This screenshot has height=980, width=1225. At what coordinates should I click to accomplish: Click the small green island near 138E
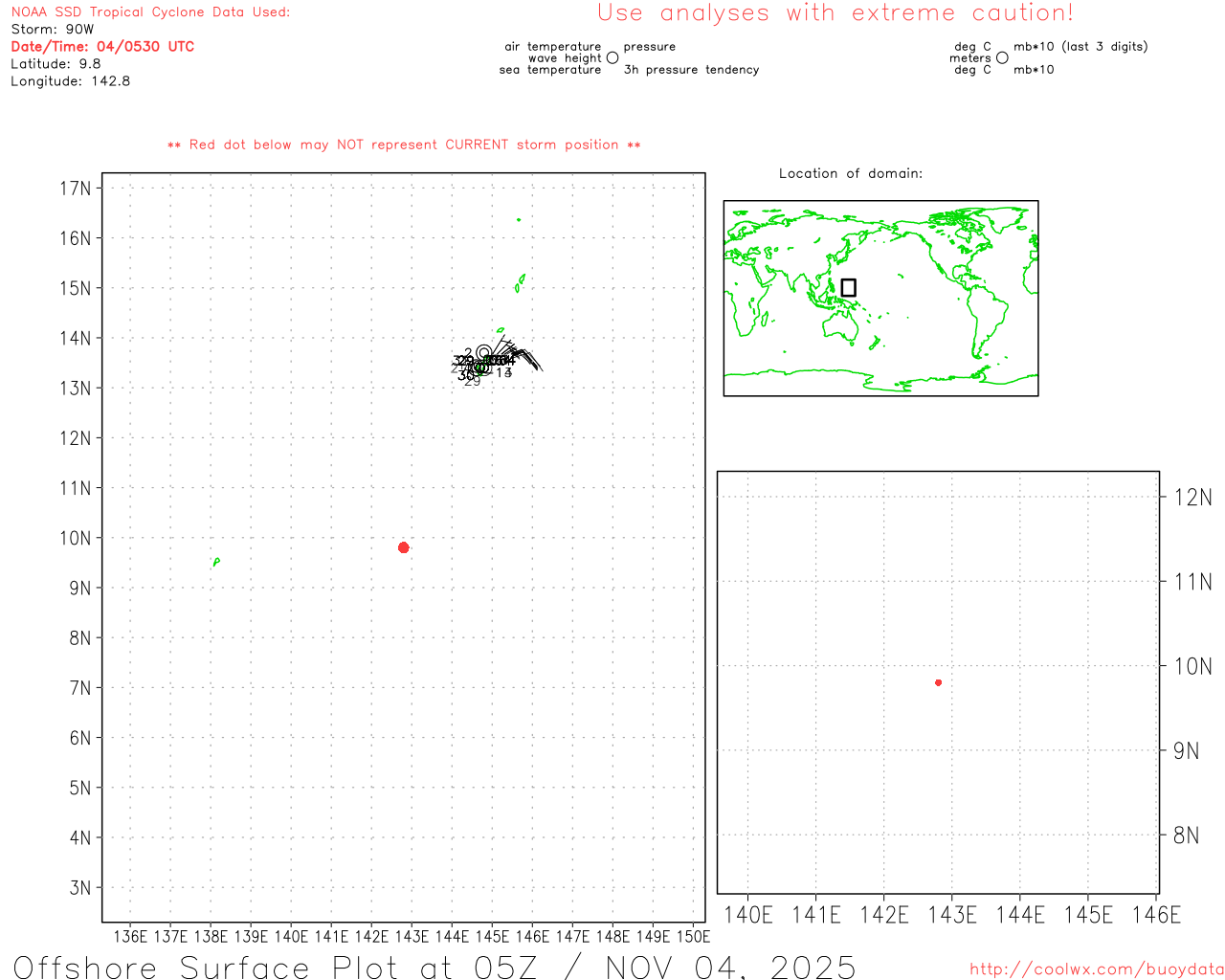[216, 562]
